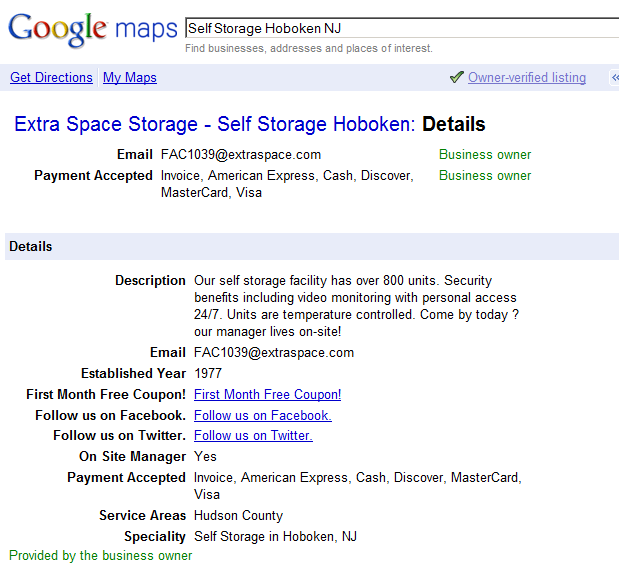
Task: Open the Get Directions link
Action: click(51, 78)
